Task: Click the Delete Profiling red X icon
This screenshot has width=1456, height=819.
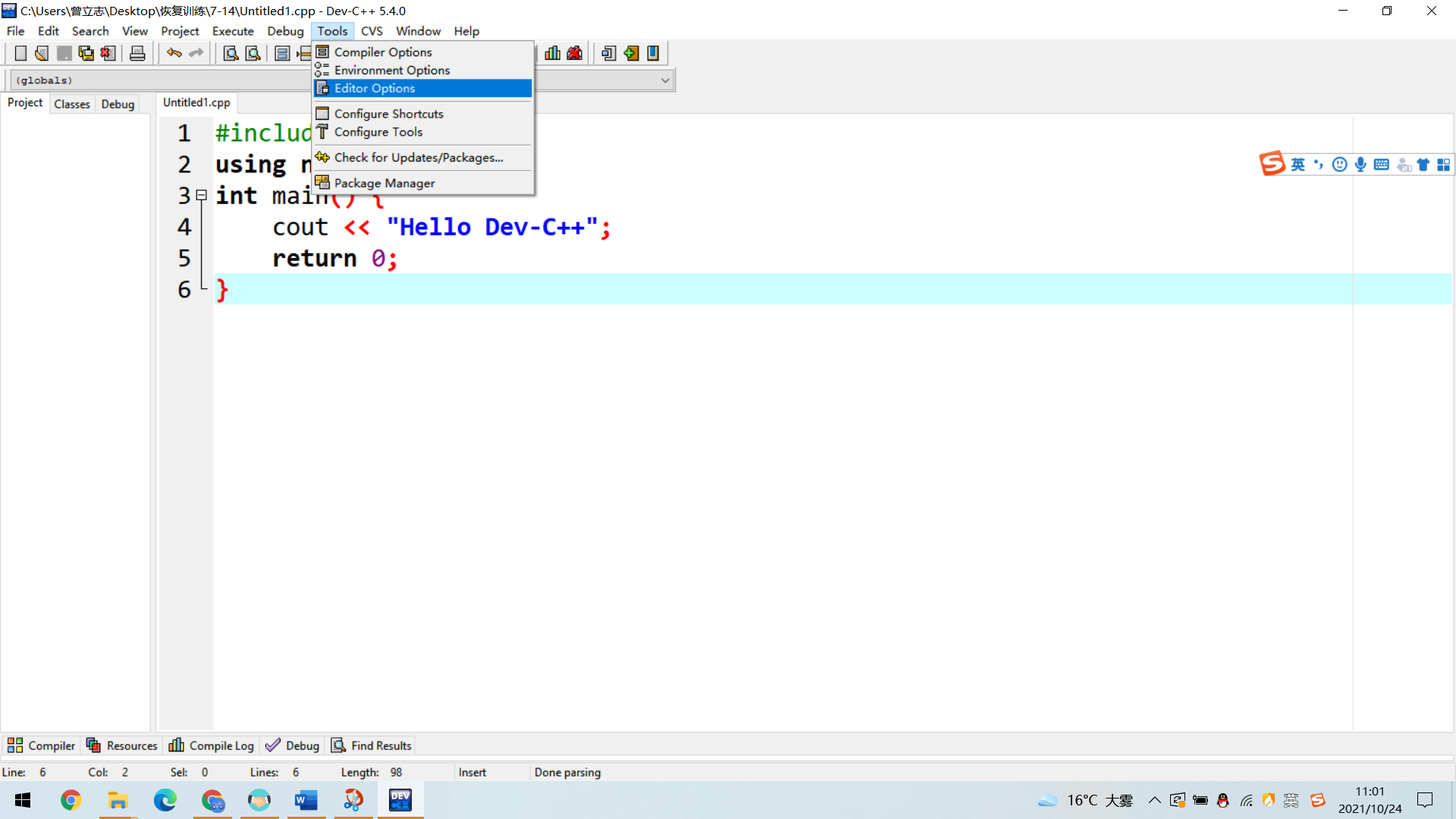Action: coord(574,53)
